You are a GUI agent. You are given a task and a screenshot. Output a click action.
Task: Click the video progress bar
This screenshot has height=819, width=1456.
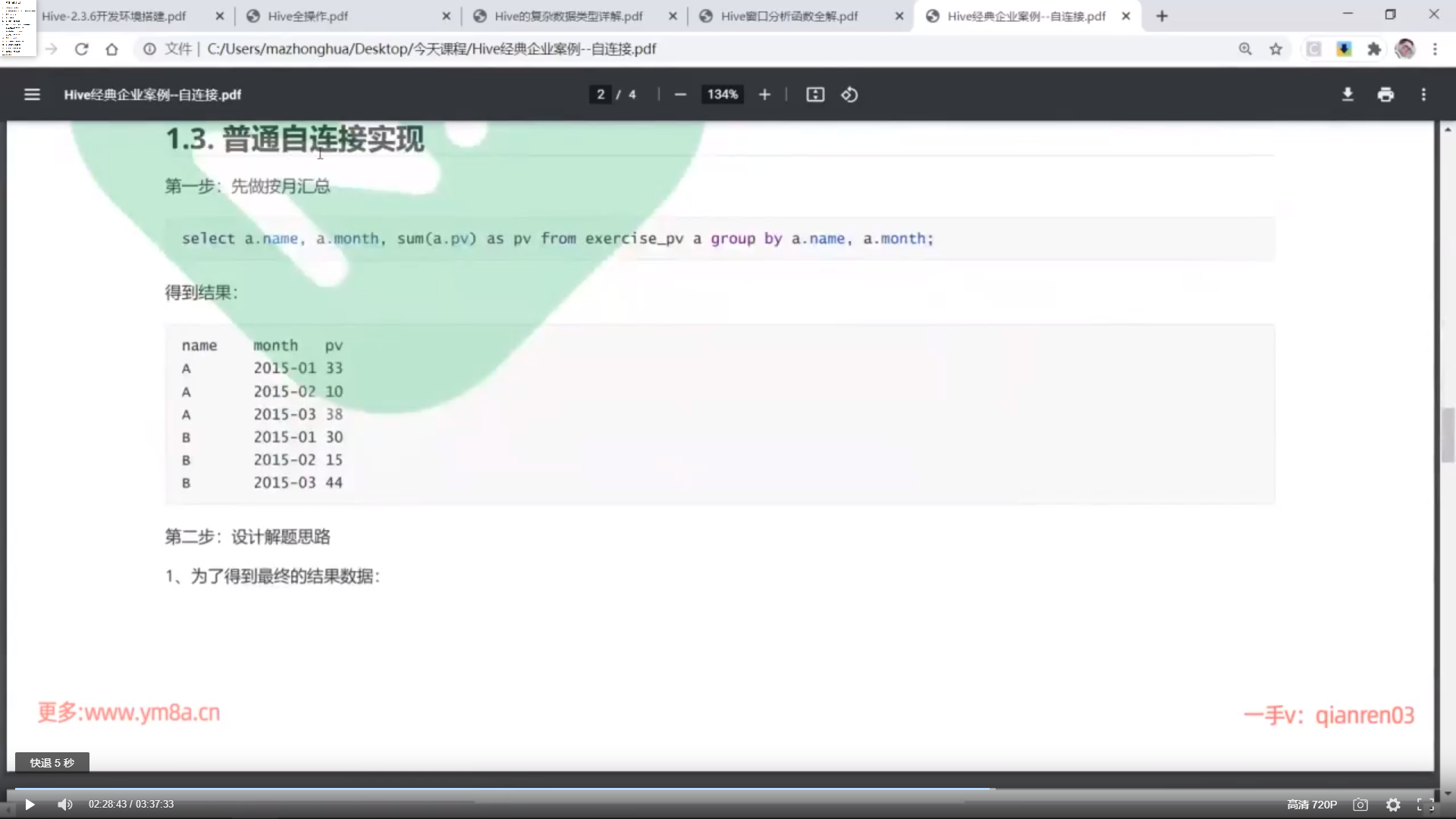point(728,789)
